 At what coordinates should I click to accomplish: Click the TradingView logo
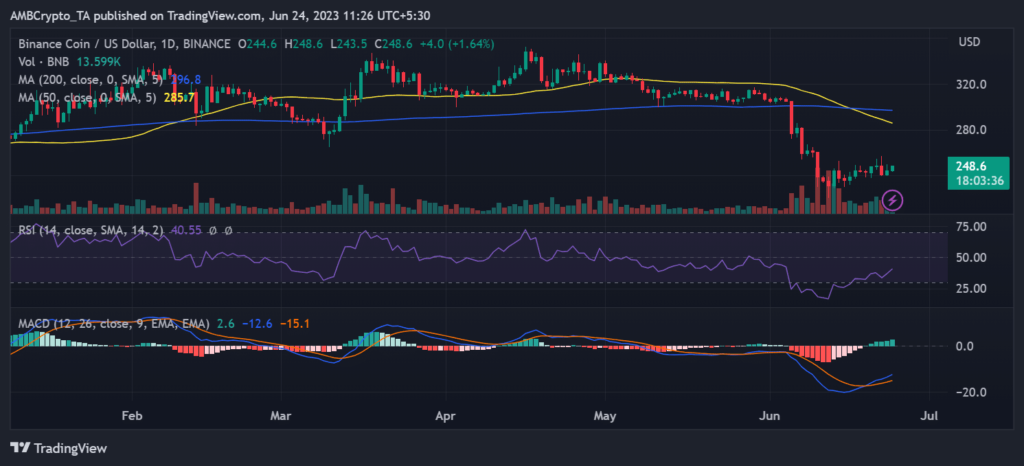coord(59,448)
